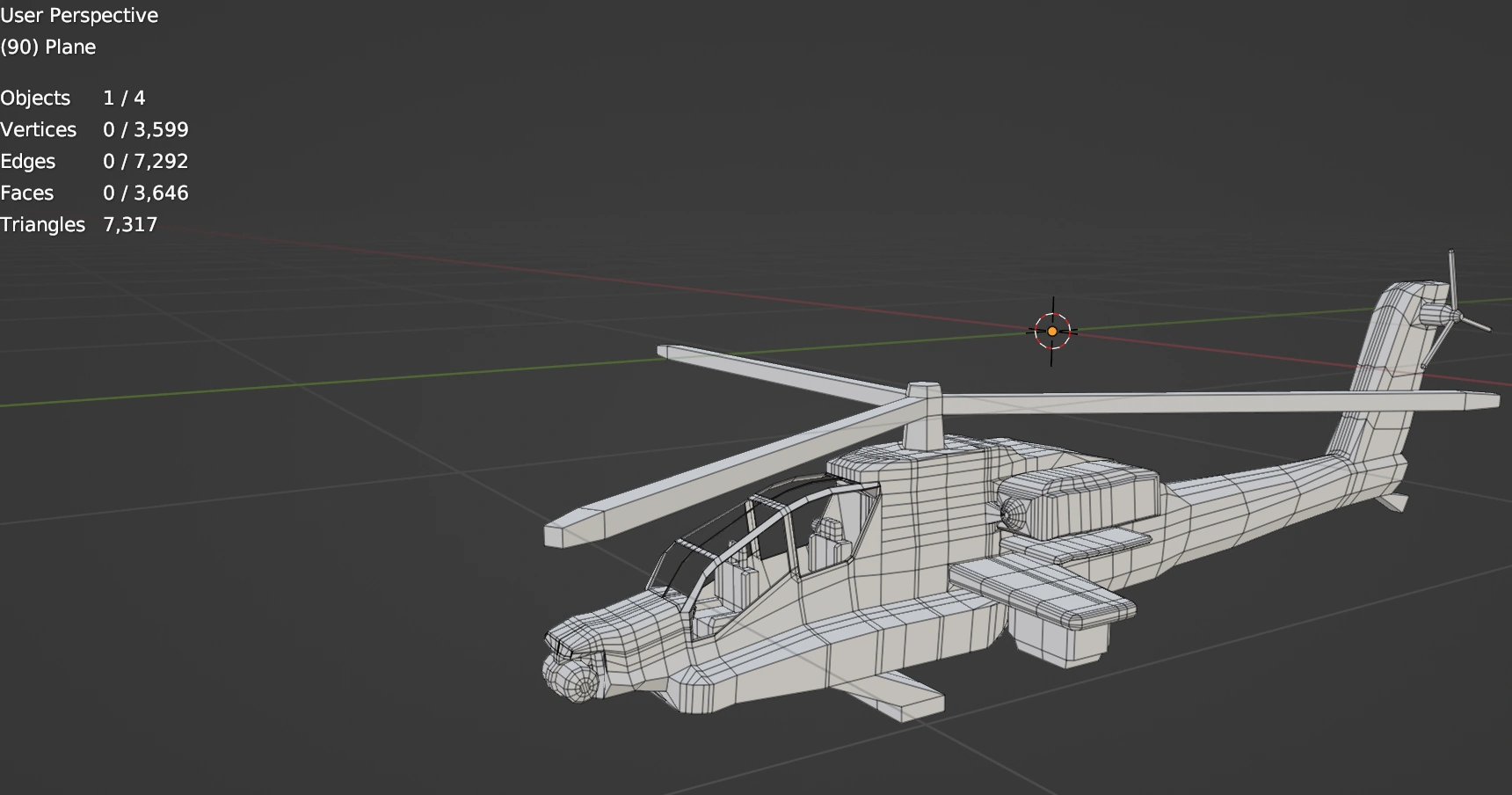Click the Objects 1 / 4 statistics line
This screenshot has width=1512, height=795.
[x=73, y=98]
